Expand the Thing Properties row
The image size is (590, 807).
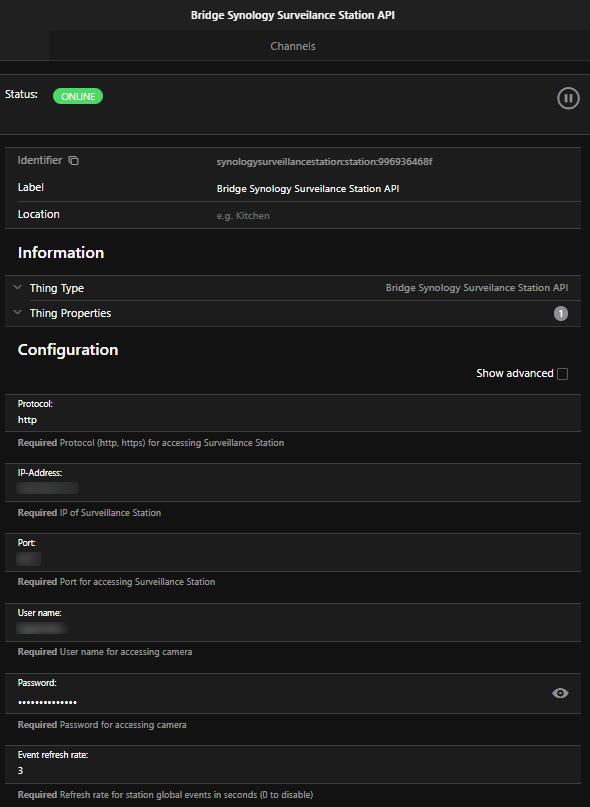(293, 313)
